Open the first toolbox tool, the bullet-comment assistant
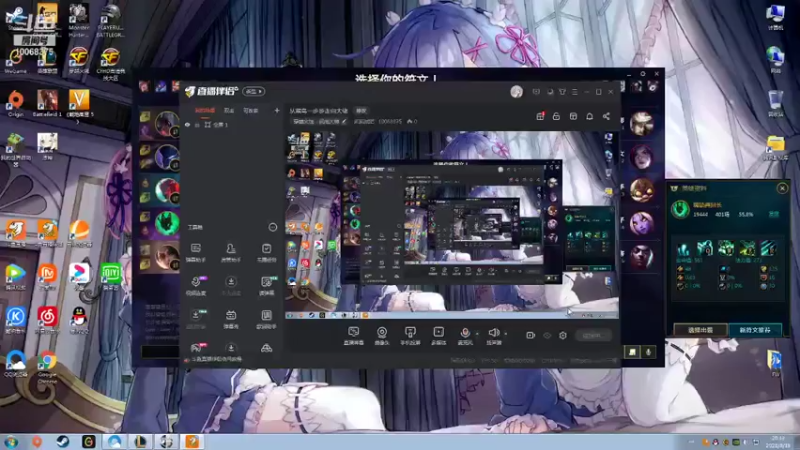The image size is (800, 450). point(195,253)
